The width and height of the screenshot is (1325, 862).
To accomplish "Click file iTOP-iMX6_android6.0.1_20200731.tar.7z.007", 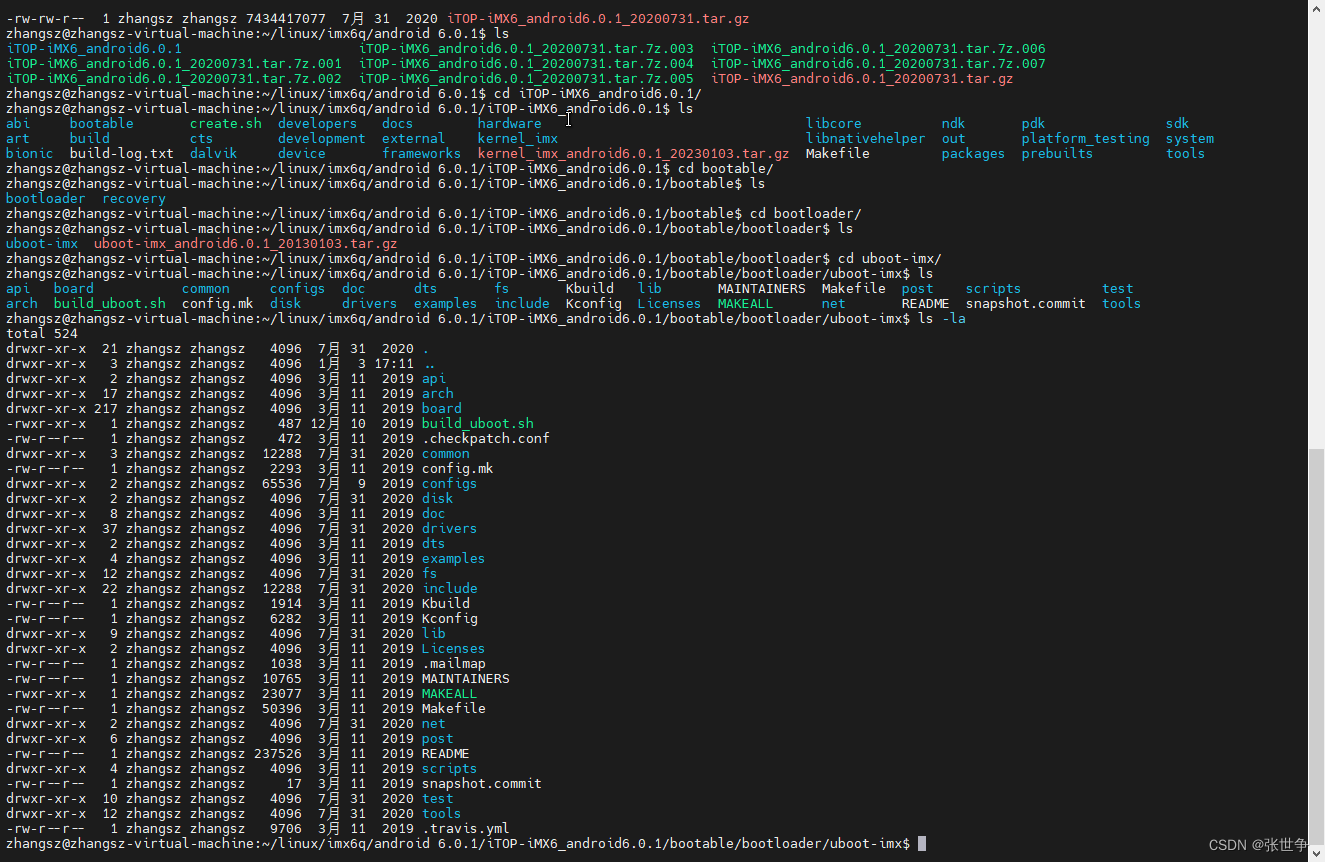I will click(878, 64).
